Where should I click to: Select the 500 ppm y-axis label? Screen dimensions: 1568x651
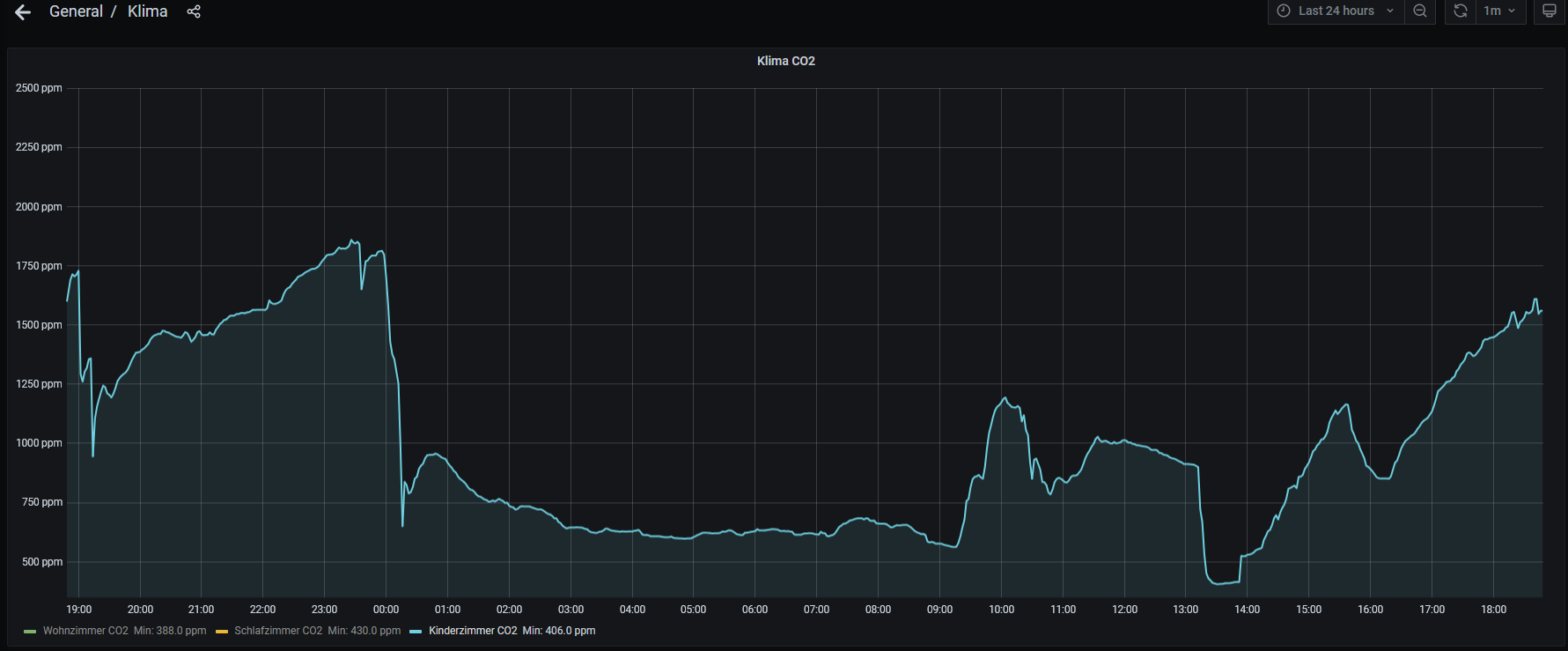[42, 562]
